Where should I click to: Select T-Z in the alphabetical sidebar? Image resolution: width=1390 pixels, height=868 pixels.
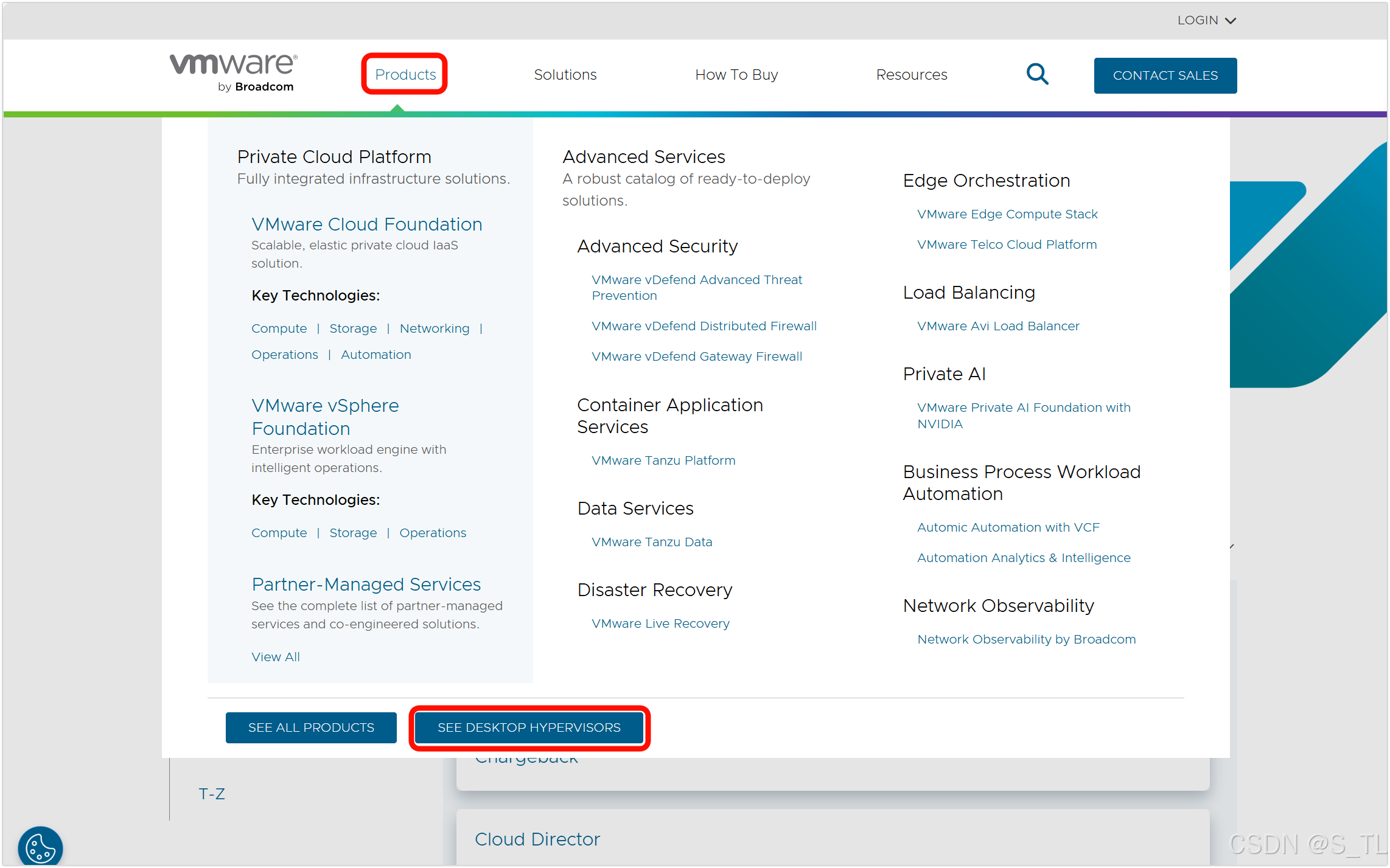click(x=212, y=794)
